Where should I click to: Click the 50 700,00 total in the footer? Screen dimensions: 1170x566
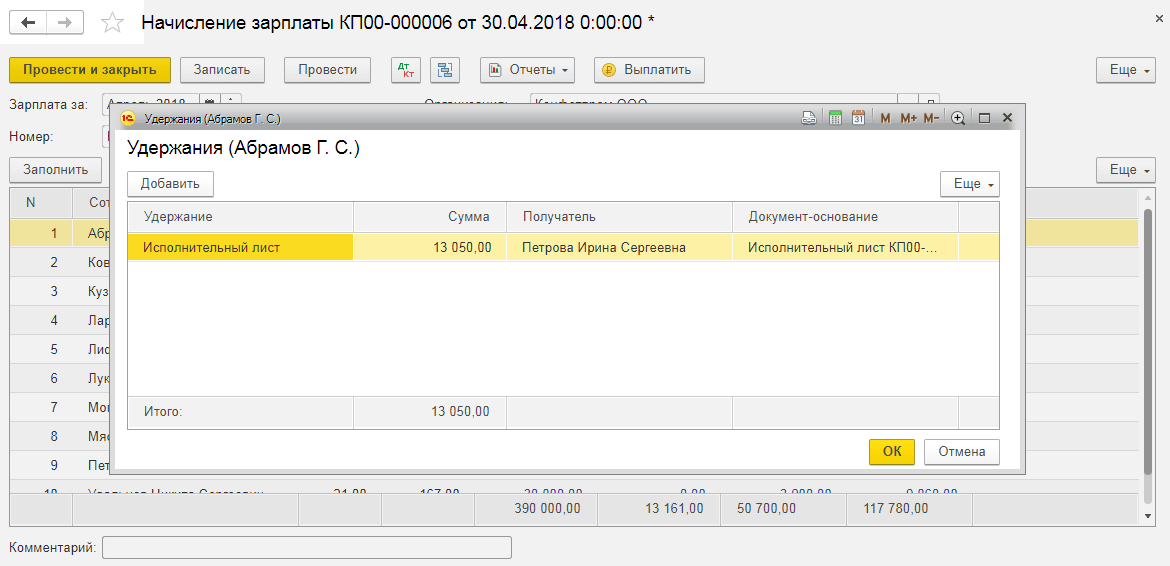(766, 509)
